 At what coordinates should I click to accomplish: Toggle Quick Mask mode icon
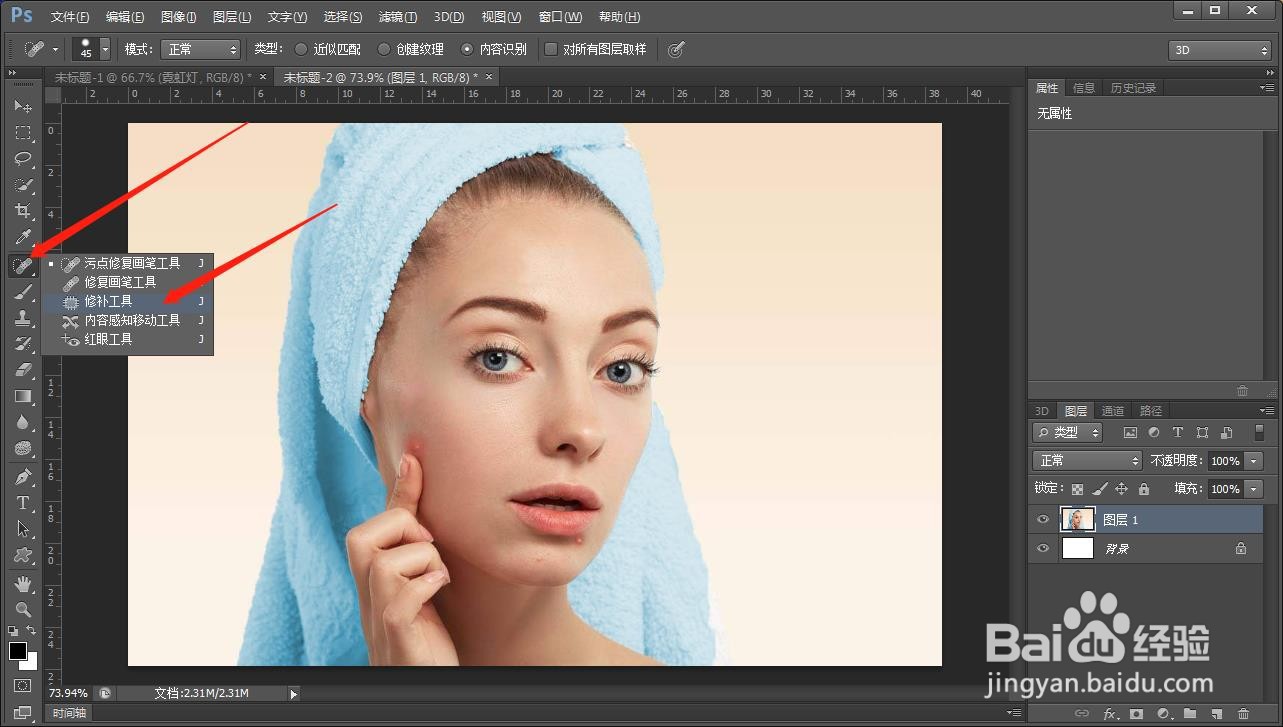(x=23, y=685)
